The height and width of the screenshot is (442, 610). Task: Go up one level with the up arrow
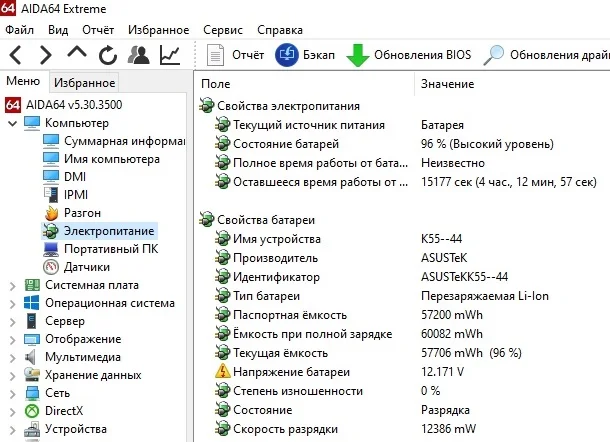coord(77,53)
